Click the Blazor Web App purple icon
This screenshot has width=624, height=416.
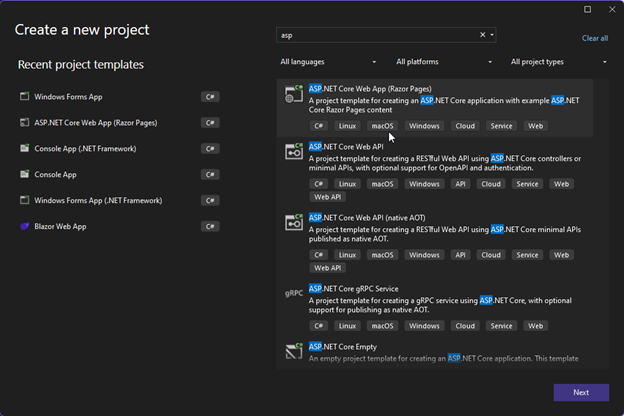pos(25,226)
